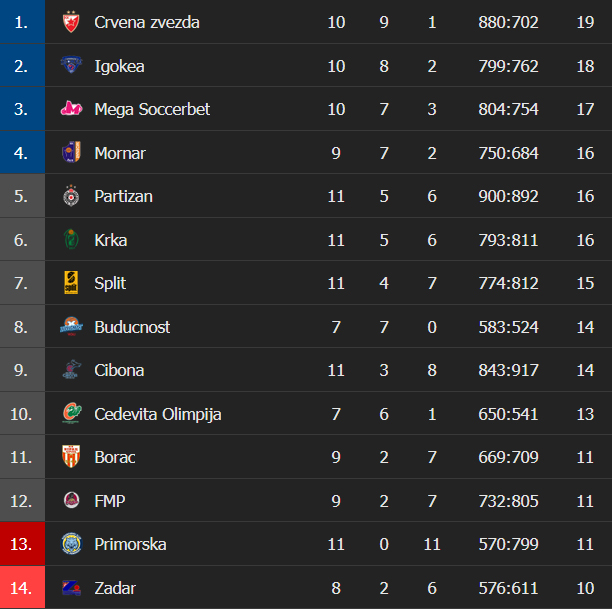Screen dimensions: 612x609
Task: Click Buducnost score 583:524
Action: pos(508,327)
